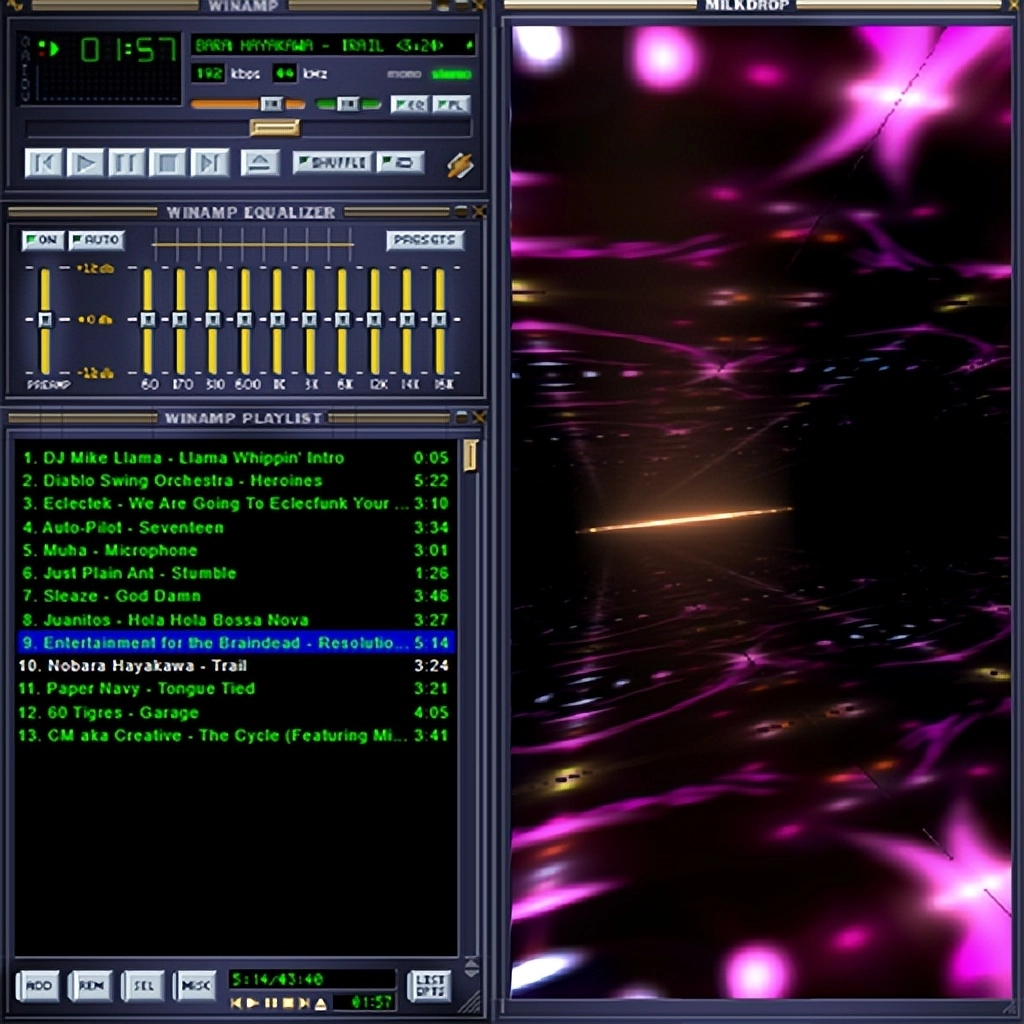
Task: Click the Previous track button
Action: (43, 162)
